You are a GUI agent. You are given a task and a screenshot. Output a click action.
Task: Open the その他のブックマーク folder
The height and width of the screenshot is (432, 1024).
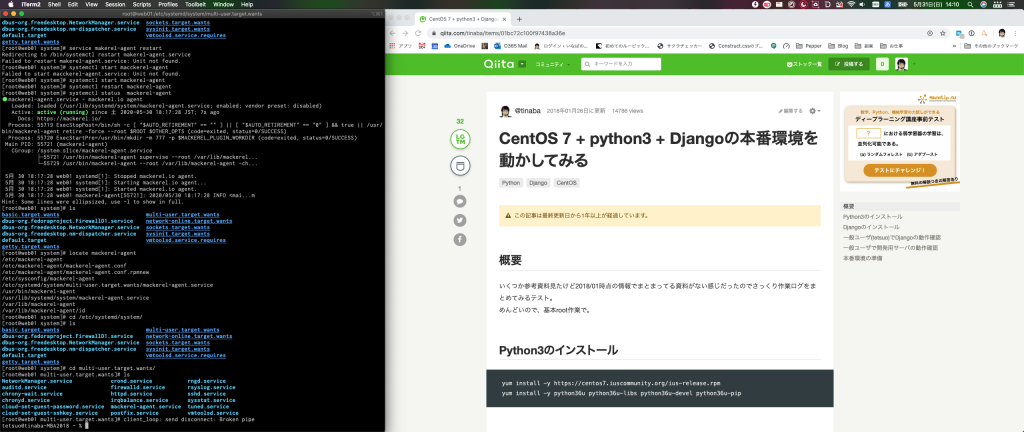pyautogui.click(x=991, y=46)
